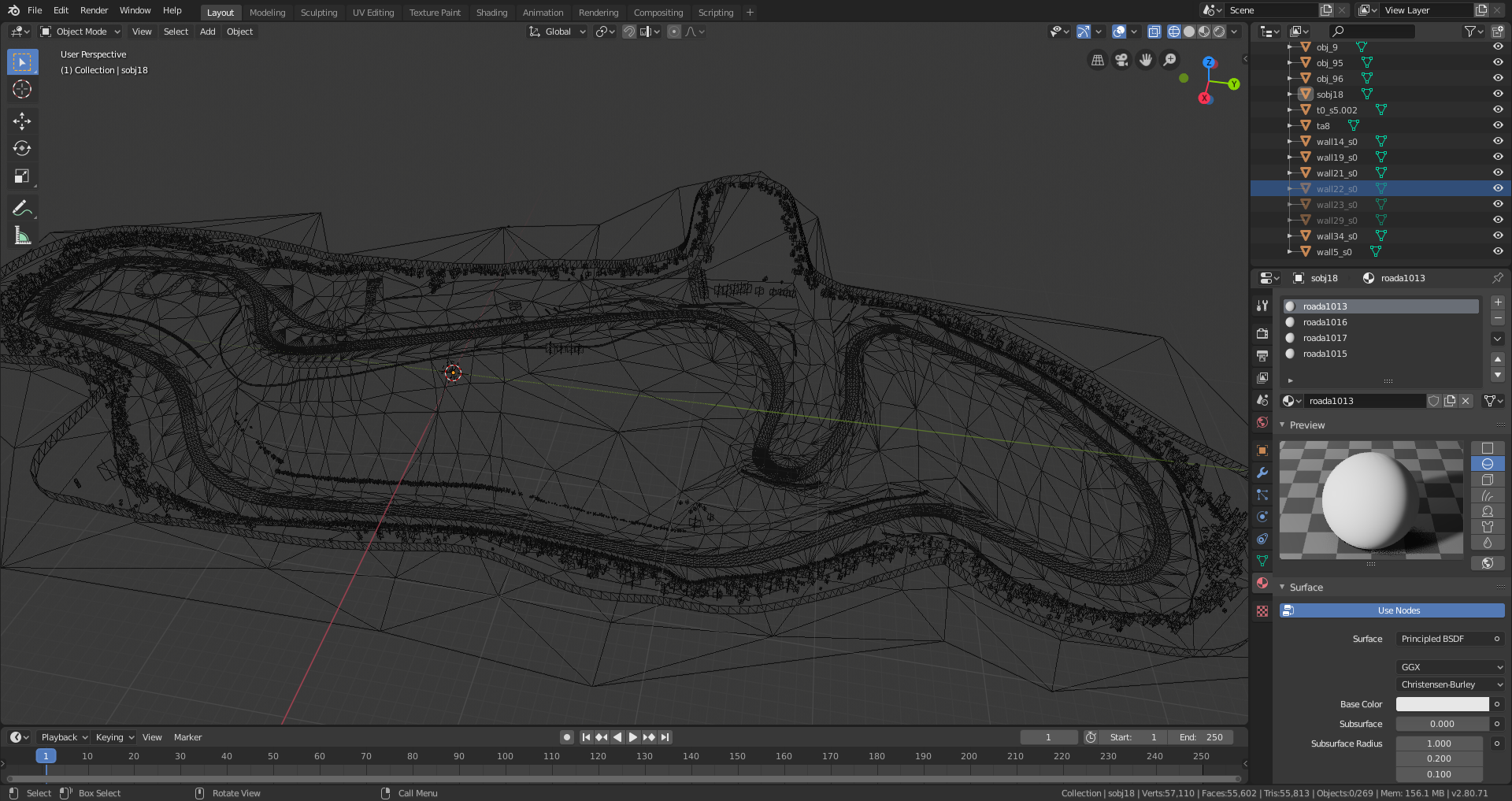Toggle camera view in viewport

tap(1121, 60)
